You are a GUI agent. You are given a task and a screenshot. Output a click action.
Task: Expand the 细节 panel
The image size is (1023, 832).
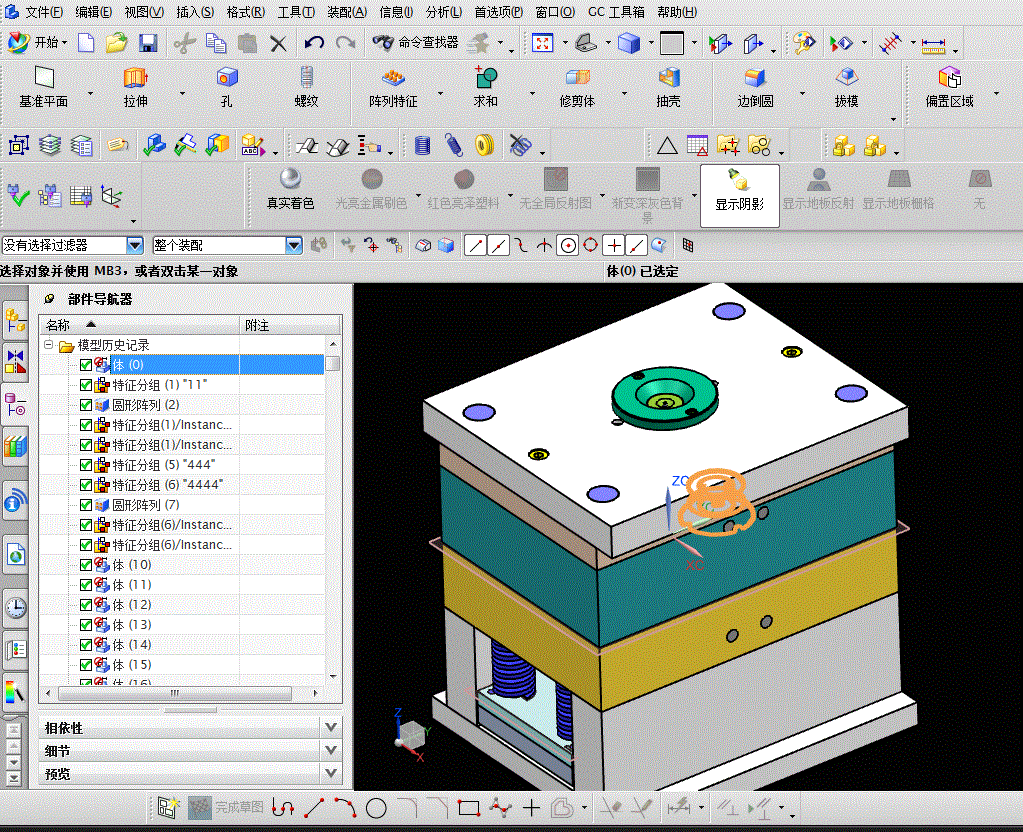point(331,750)
